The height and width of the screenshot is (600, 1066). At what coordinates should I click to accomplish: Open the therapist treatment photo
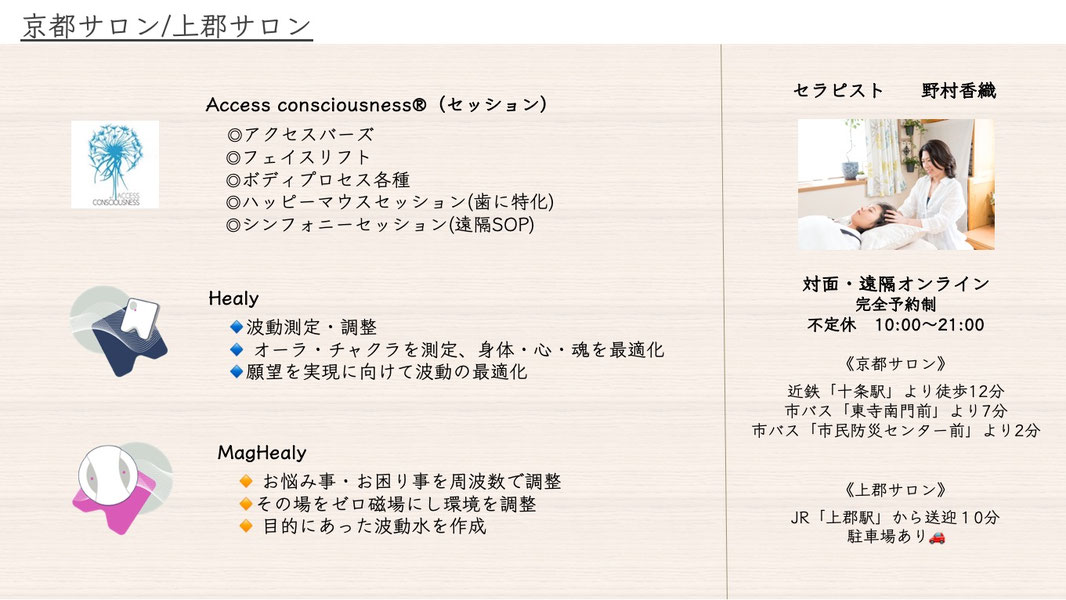tap(895, 185)
